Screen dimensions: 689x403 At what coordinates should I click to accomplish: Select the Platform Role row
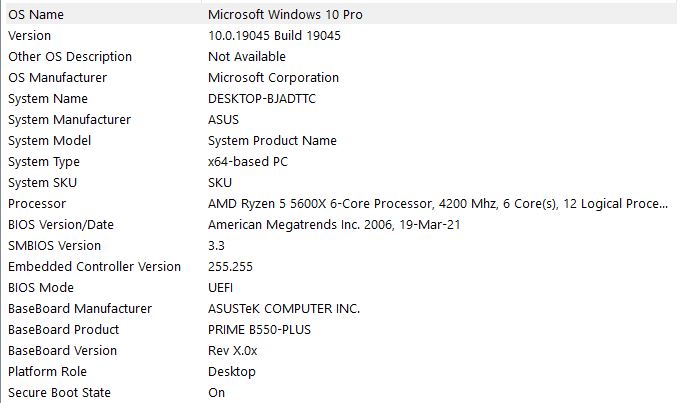click(46, 371)
